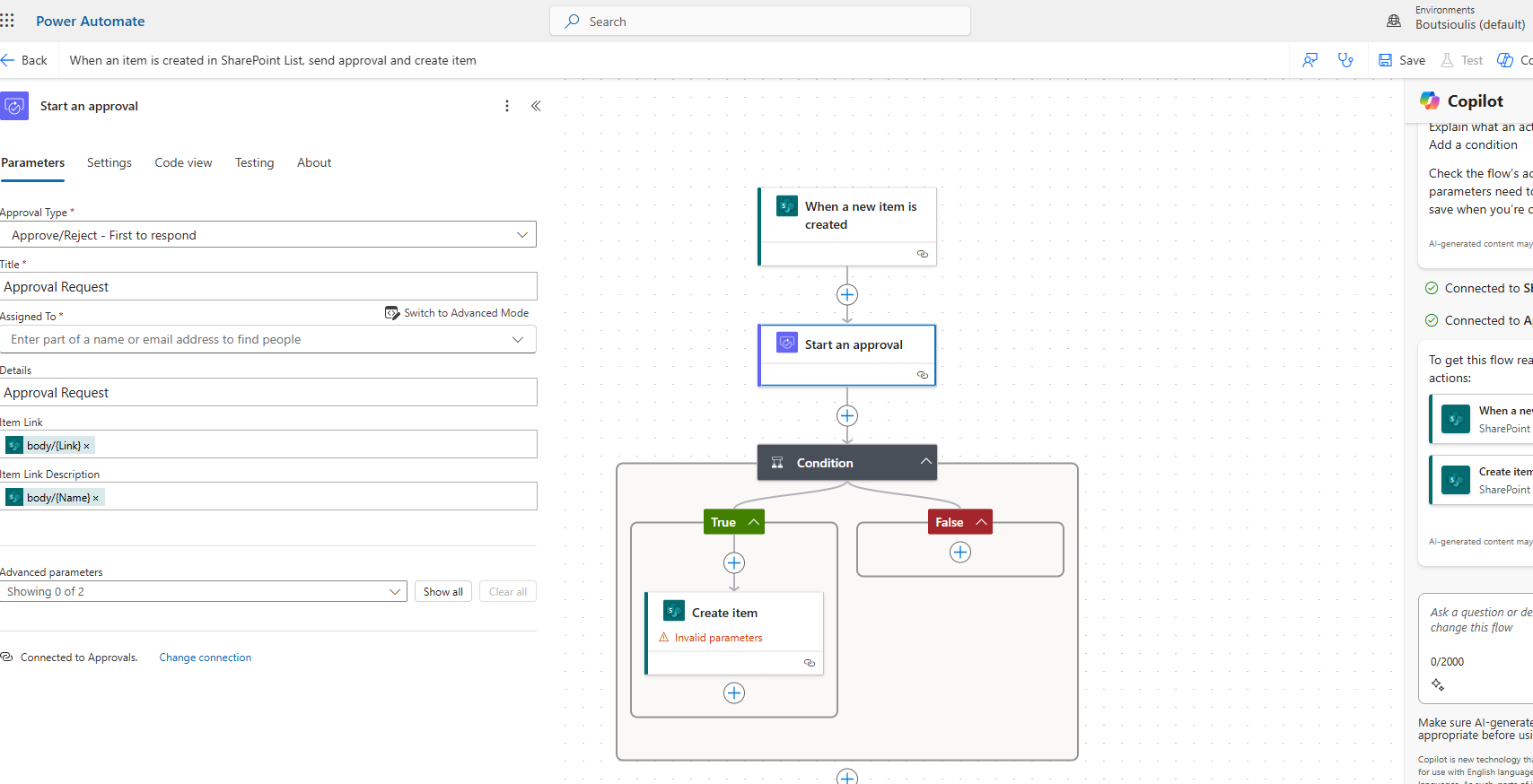
Task: Click the Add a condition suggestion text
Action: pyautogui.click(x=1473, y=144)
